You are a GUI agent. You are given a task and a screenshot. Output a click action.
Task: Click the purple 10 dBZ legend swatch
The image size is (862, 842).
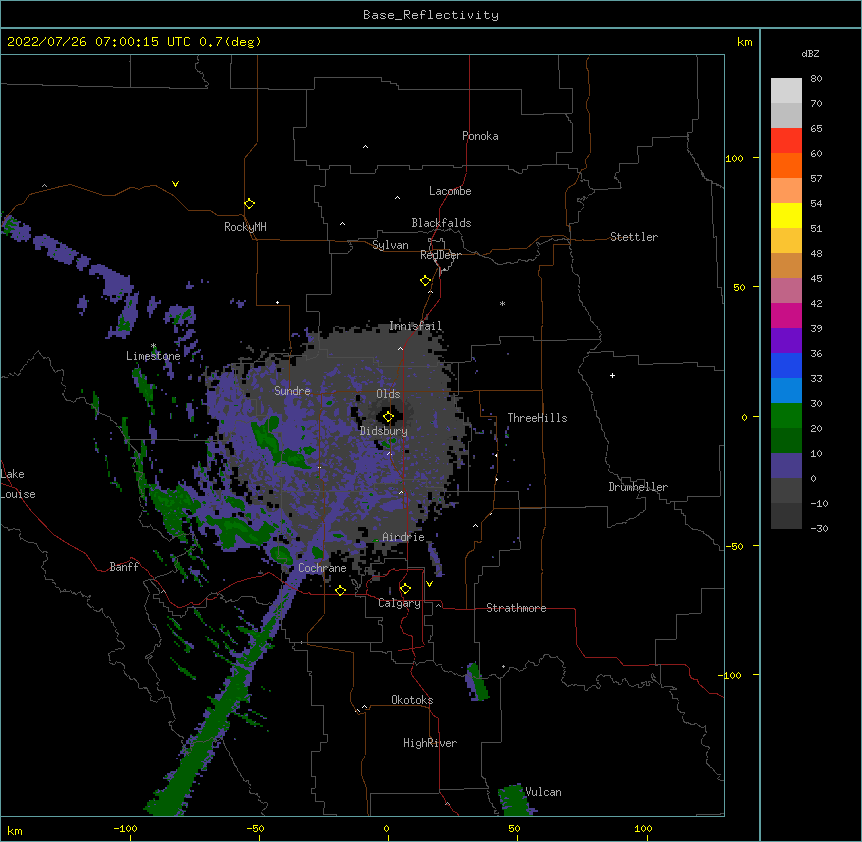point(786,466)
